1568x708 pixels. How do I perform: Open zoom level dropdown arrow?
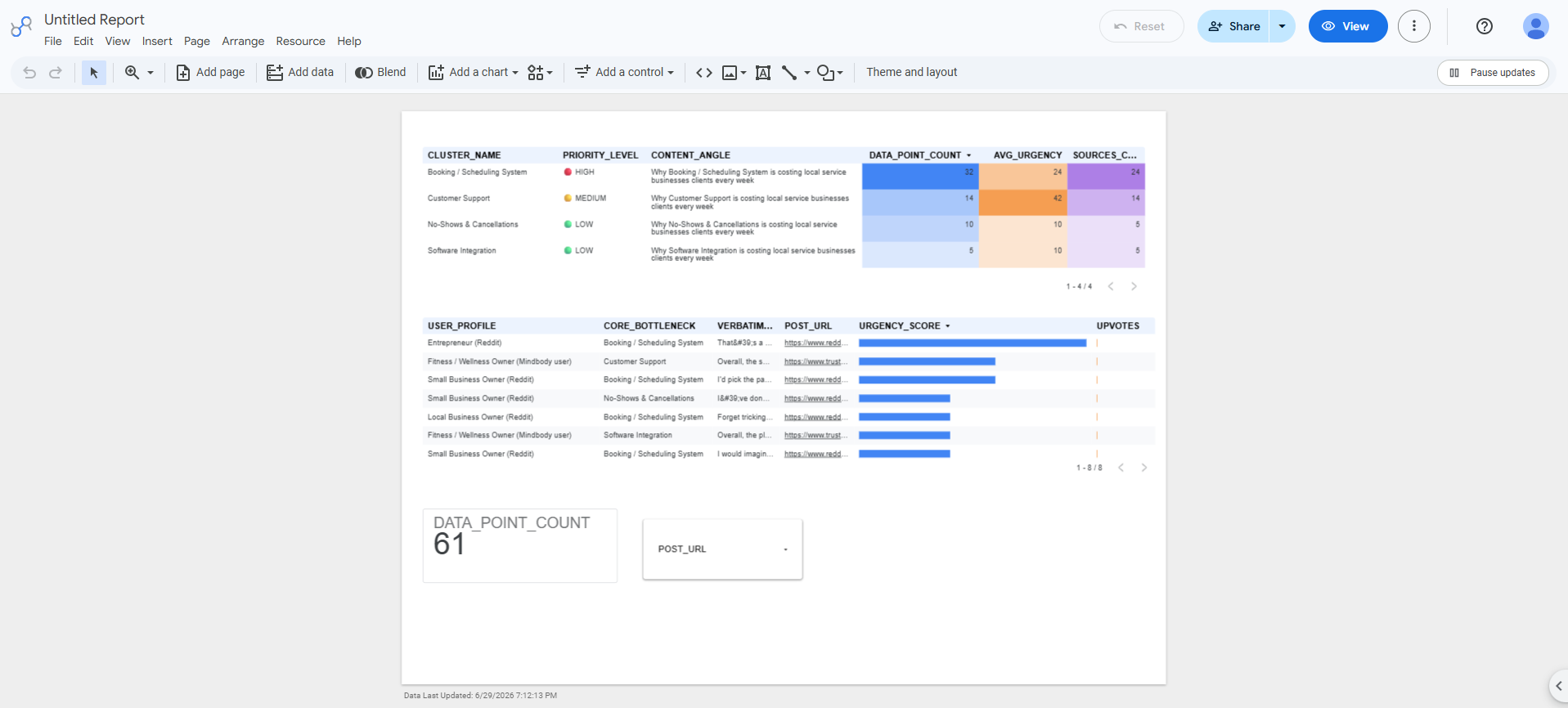click(x=151, y=73)
